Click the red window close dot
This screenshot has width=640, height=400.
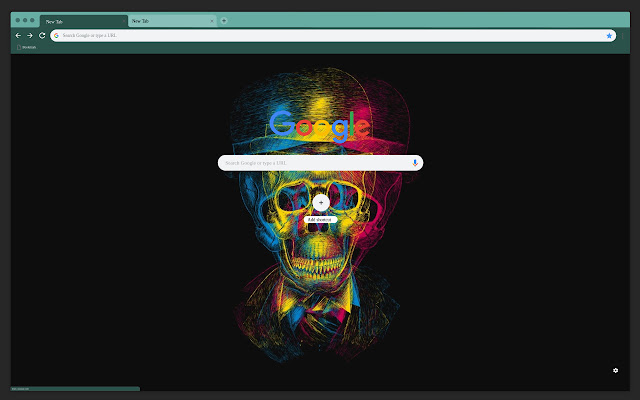pyautogui.click(x=18, y=20)
